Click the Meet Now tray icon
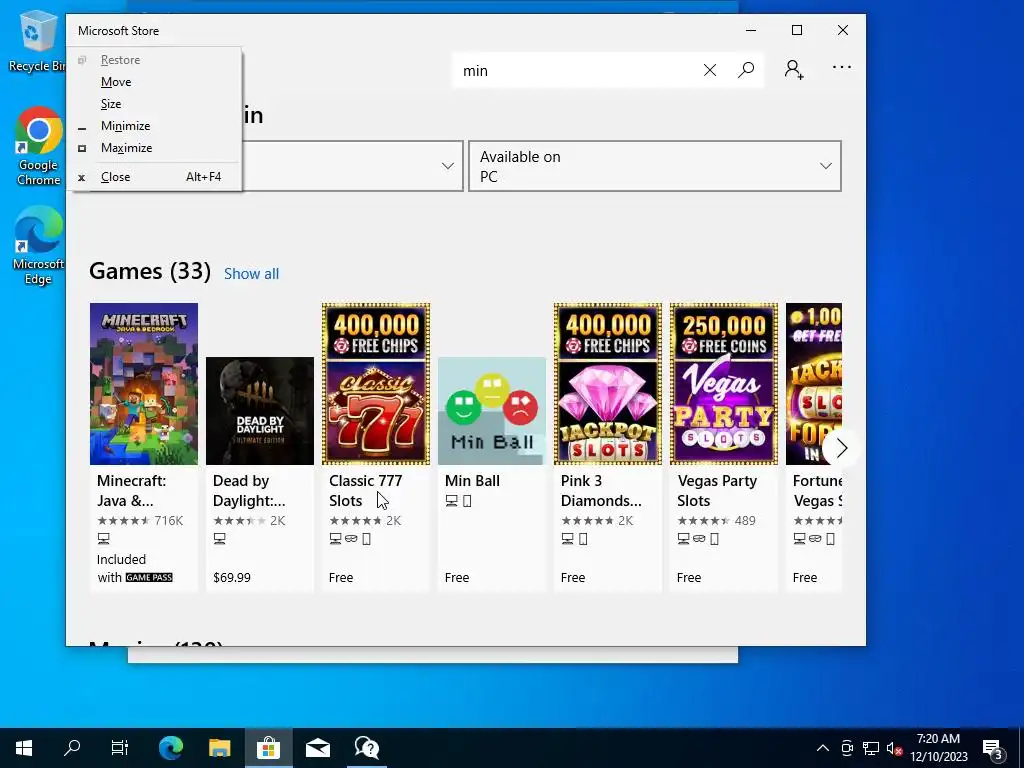Viewport: 1024px width, 768px height. [x=847, y=748]
